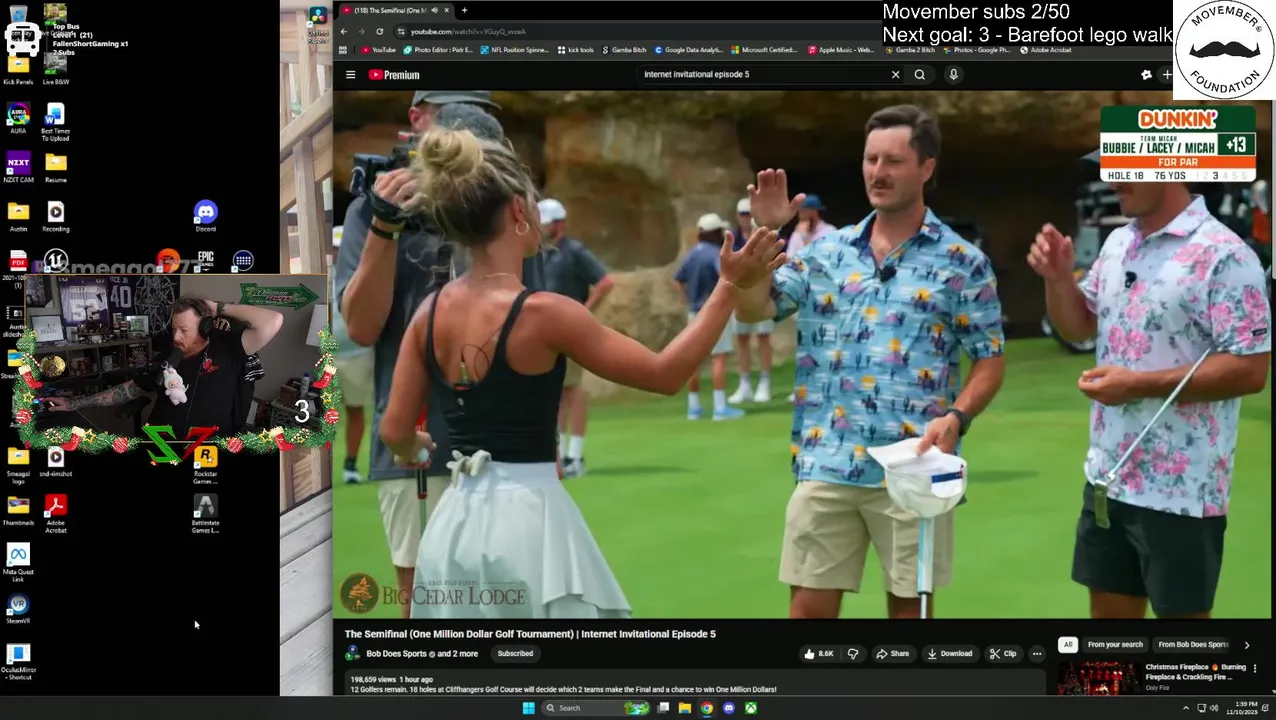Viewport: 1276px width, 720px height.
Task: Open the Windows Start menu
Action: coord(528,708)
